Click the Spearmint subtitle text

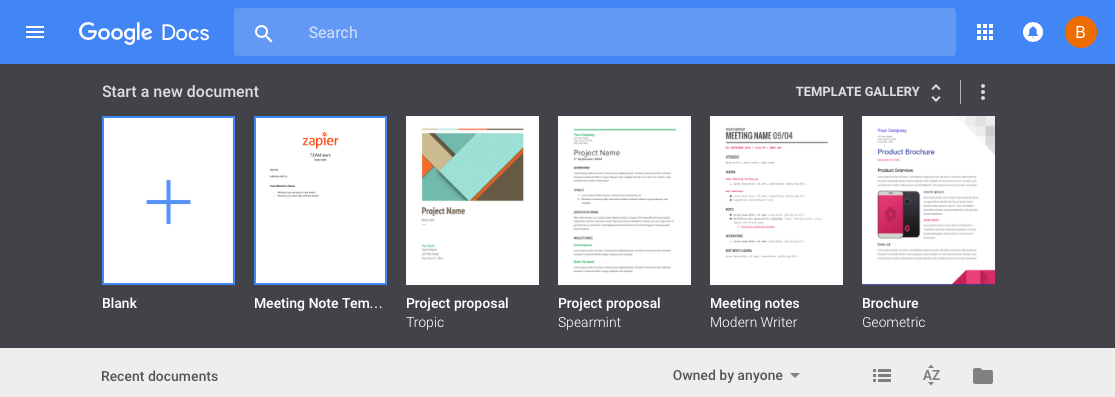coord(589,322)
